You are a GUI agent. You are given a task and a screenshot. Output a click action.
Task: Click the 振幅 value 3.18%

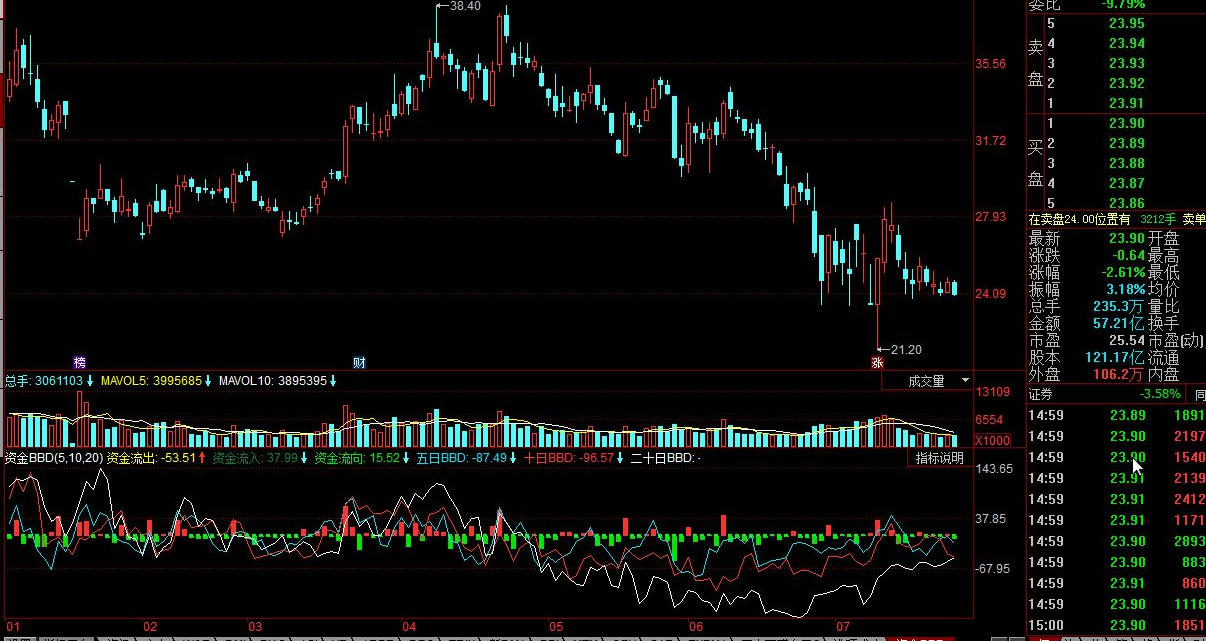1125,290
